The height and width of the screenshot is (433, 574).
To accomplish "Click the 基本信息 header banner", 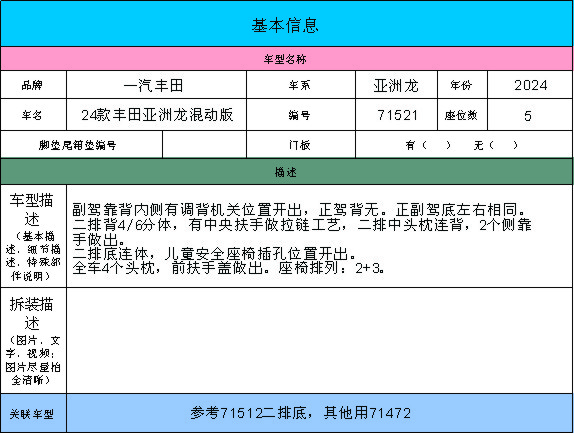I will (286, 23).
